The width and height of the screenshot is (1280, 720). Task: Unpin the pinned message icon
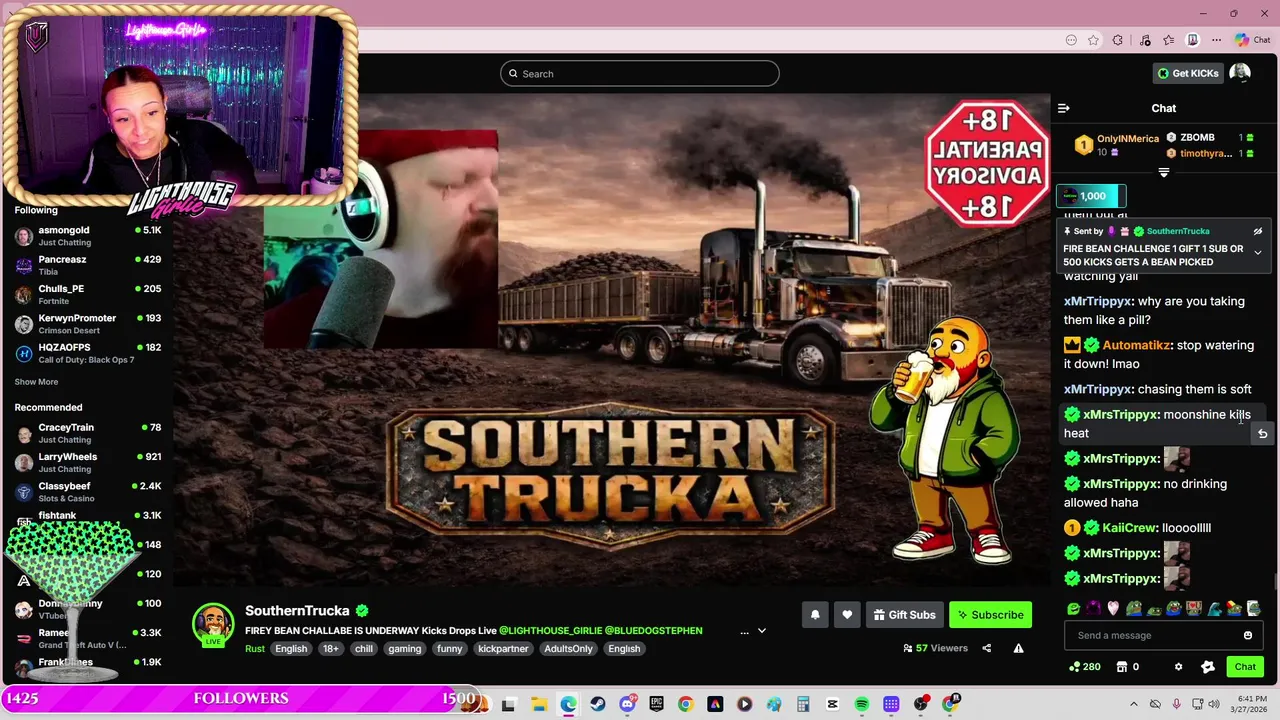(1258, 231)
